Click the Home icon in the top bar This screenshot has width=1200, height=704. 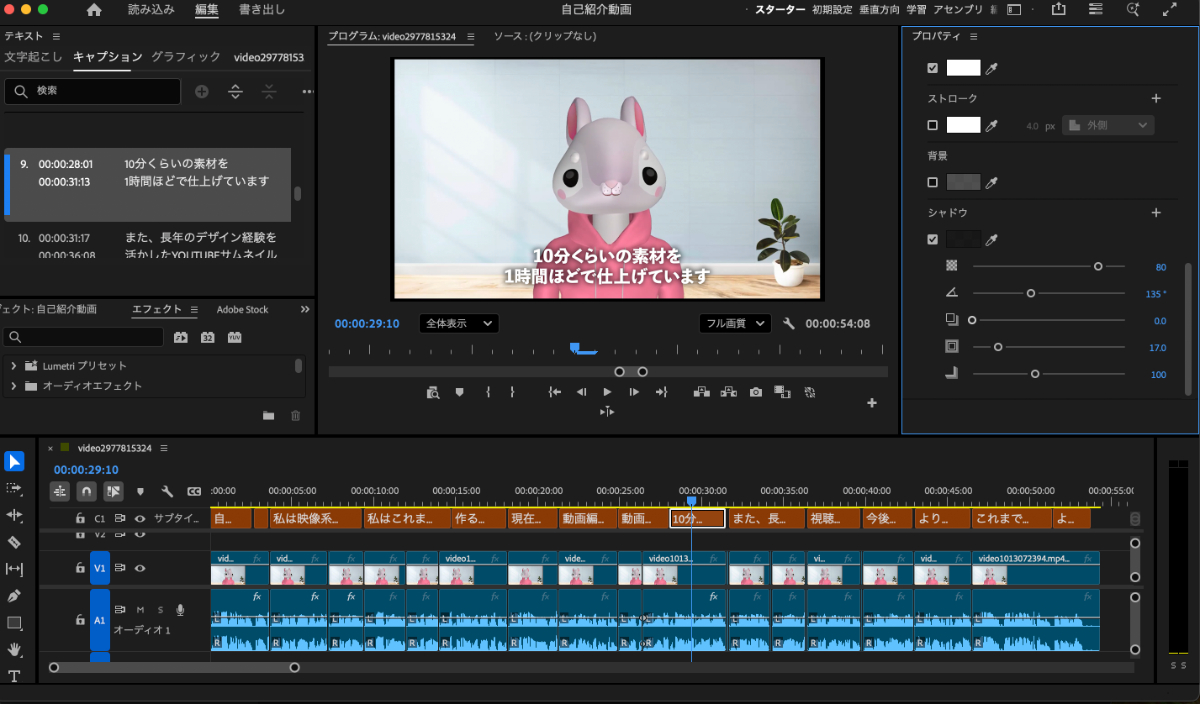coord(94,10)
